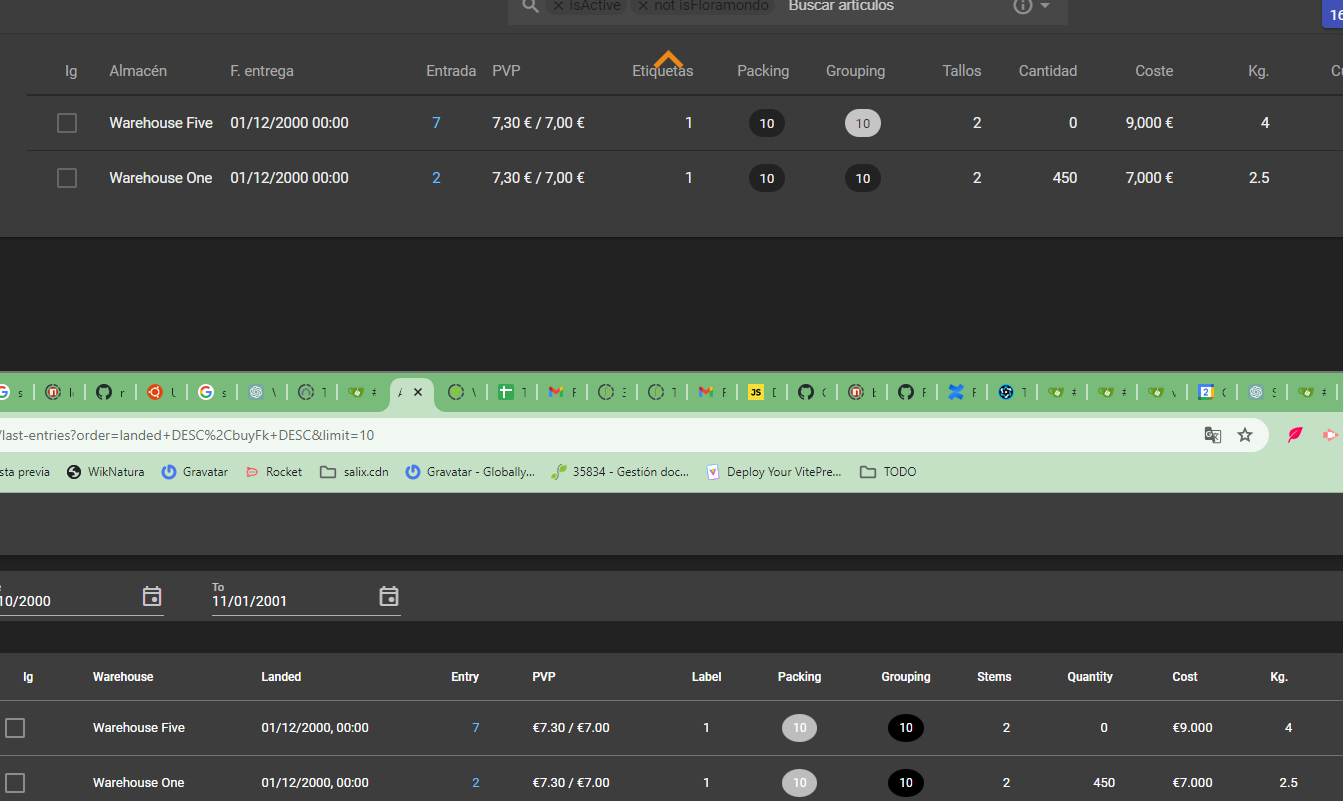Viewport: 1343px width, 801px height.
Task: Open calendar picker for From date field
Action: coord(152,596)
